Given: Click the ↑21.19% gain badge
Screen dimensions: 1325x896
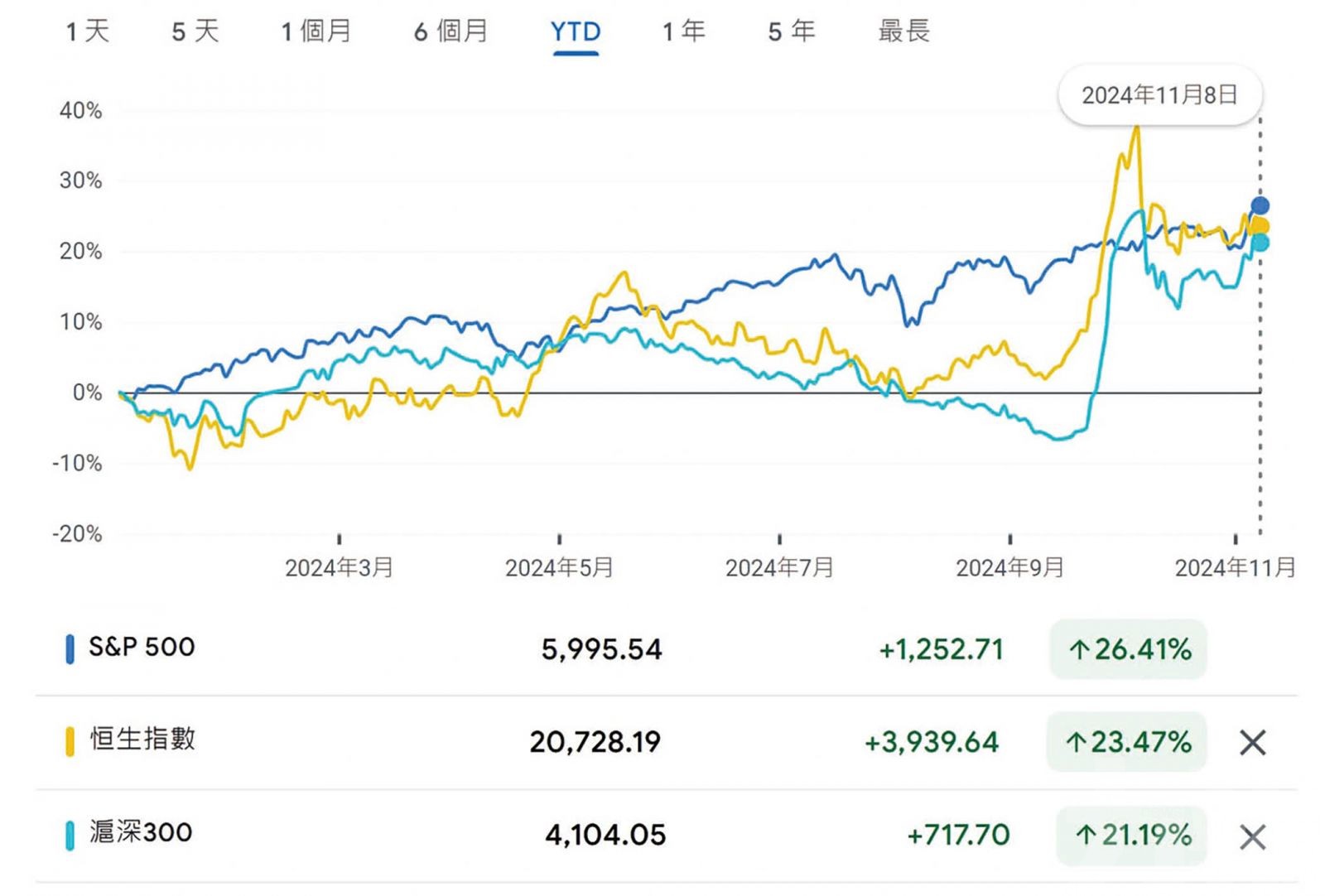Looking at the screenshot, I should (x=1131, y=836).
